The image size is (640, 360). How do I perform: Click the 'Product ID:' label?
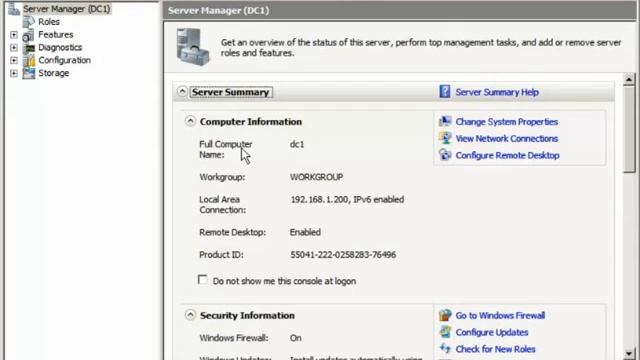(221, 255)
